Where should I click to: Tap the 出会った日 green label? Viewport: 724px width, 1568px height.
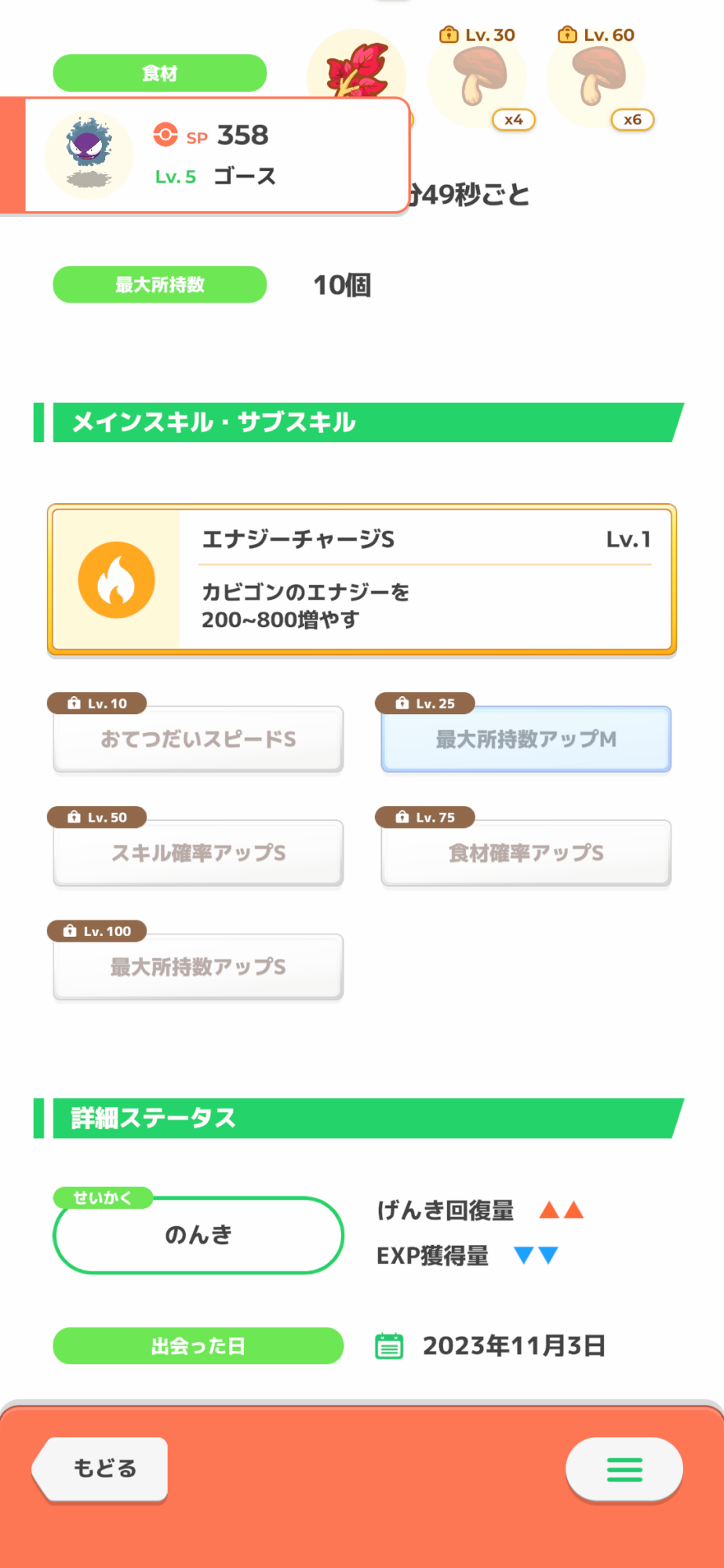[x=198, y=1346]
